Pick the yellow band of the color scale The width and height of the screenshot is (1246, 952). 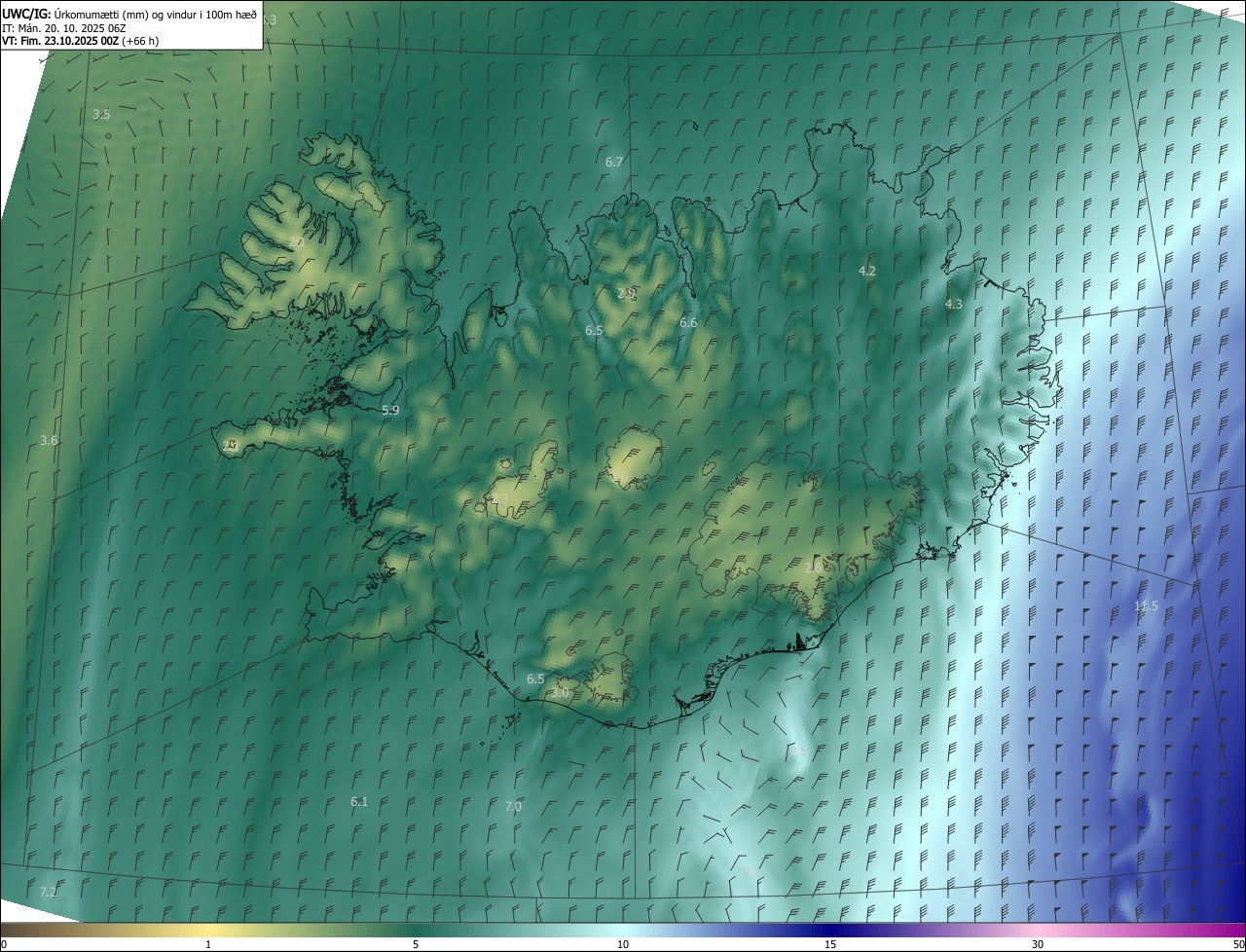(208, 930)
